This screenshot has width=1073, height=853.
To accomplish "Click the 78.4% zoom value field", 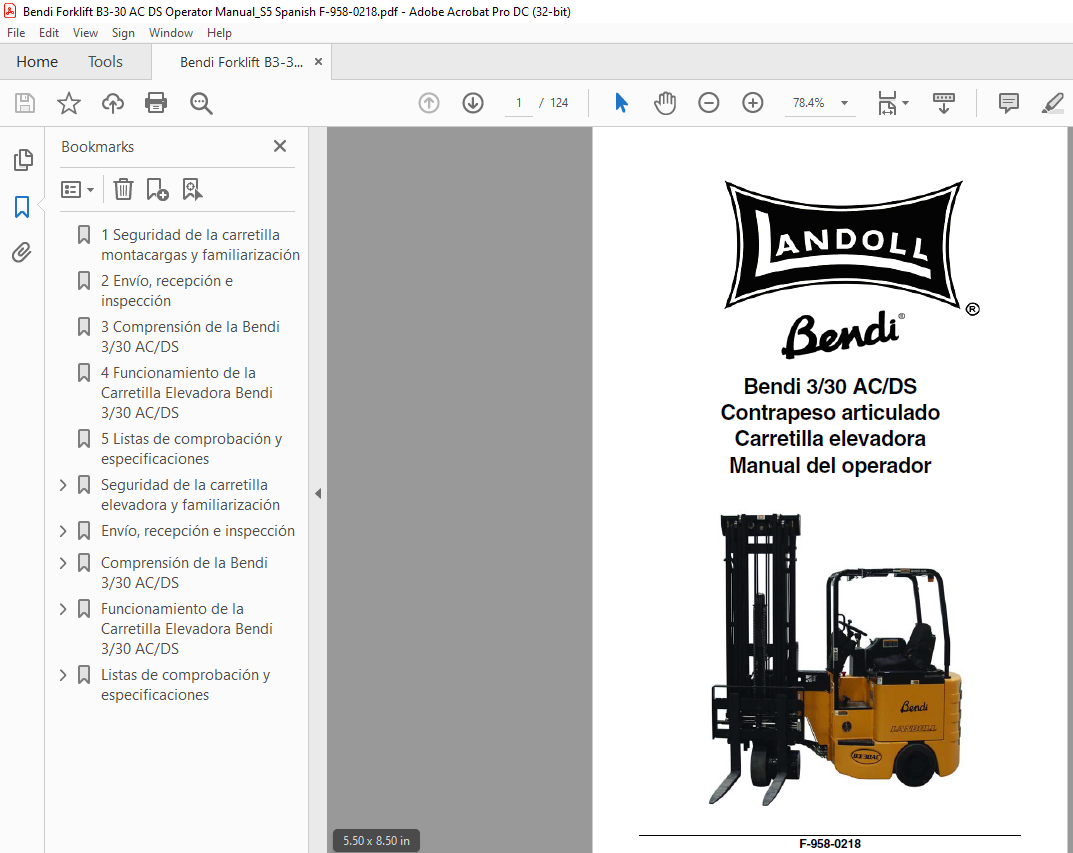I will tap(808, 103).
